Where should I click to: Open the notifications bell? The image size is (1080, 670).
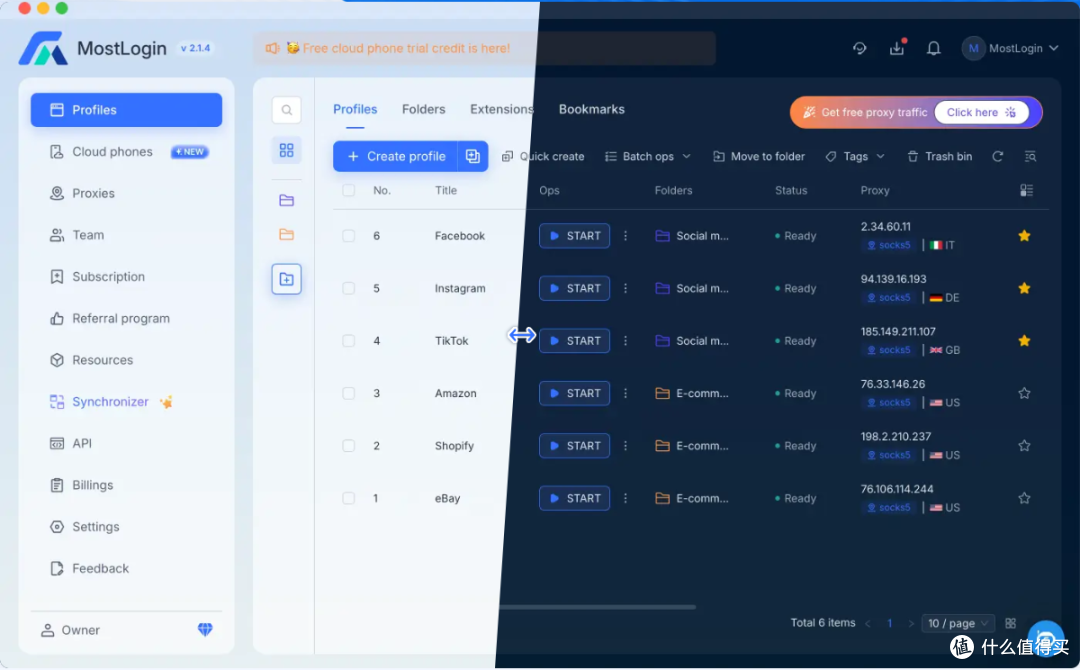pyautogui.click(x=933, y=48)
